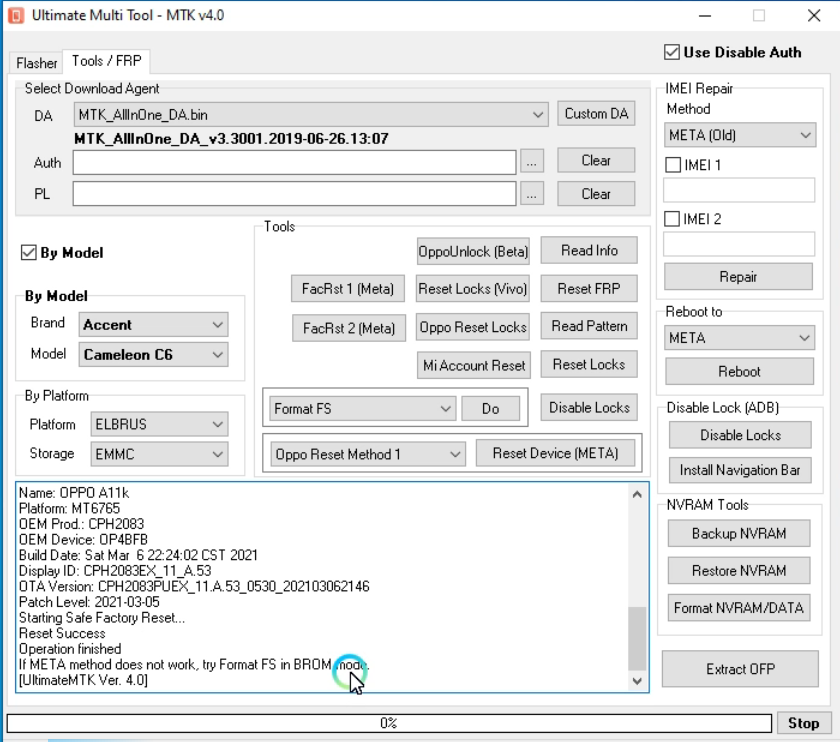Click Reset Device (META) button
The image size is (840, 742).
(556, 453)
